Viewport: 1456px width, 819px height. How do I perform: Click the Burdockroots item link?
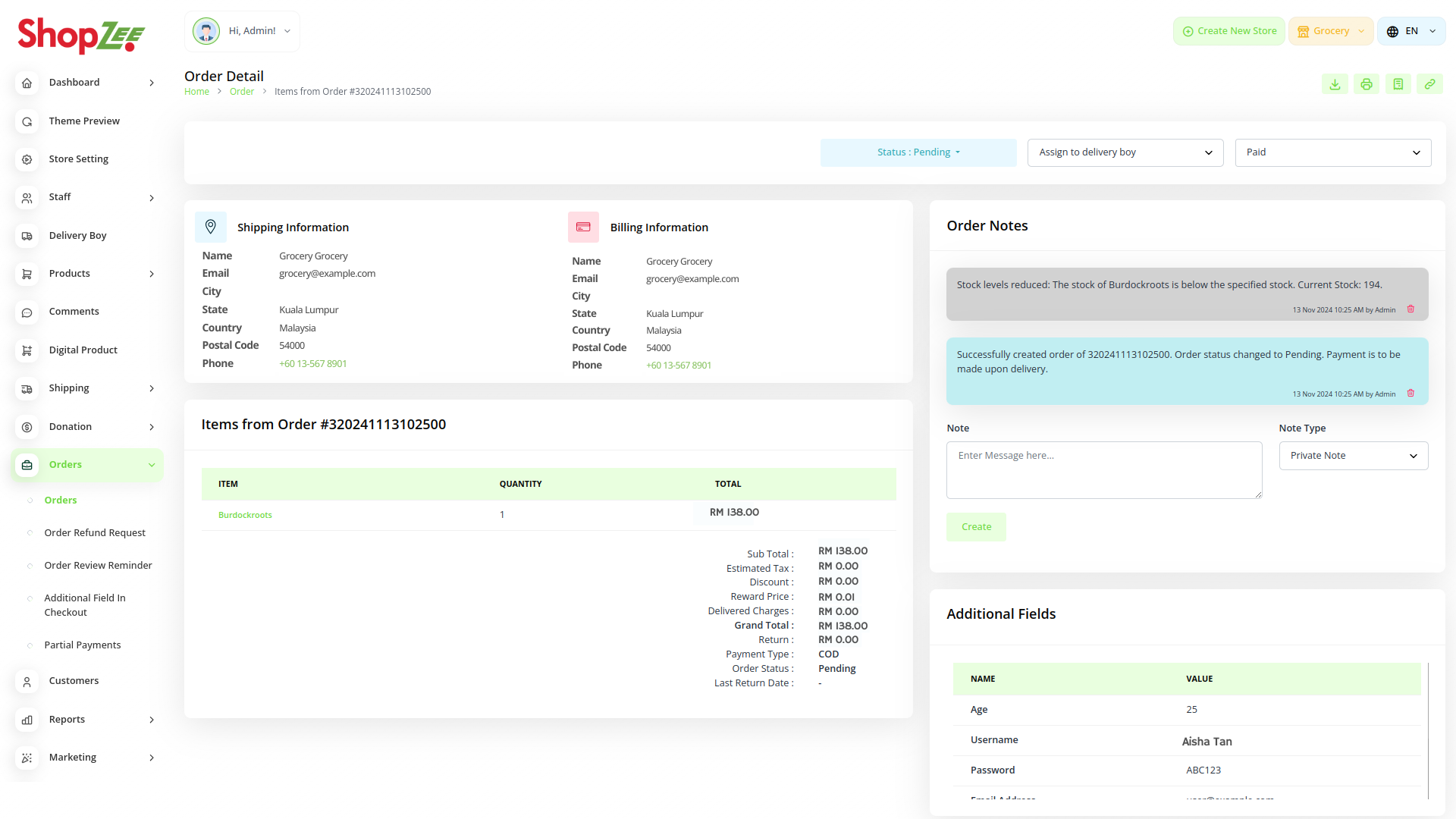click(x=245, y=515)
